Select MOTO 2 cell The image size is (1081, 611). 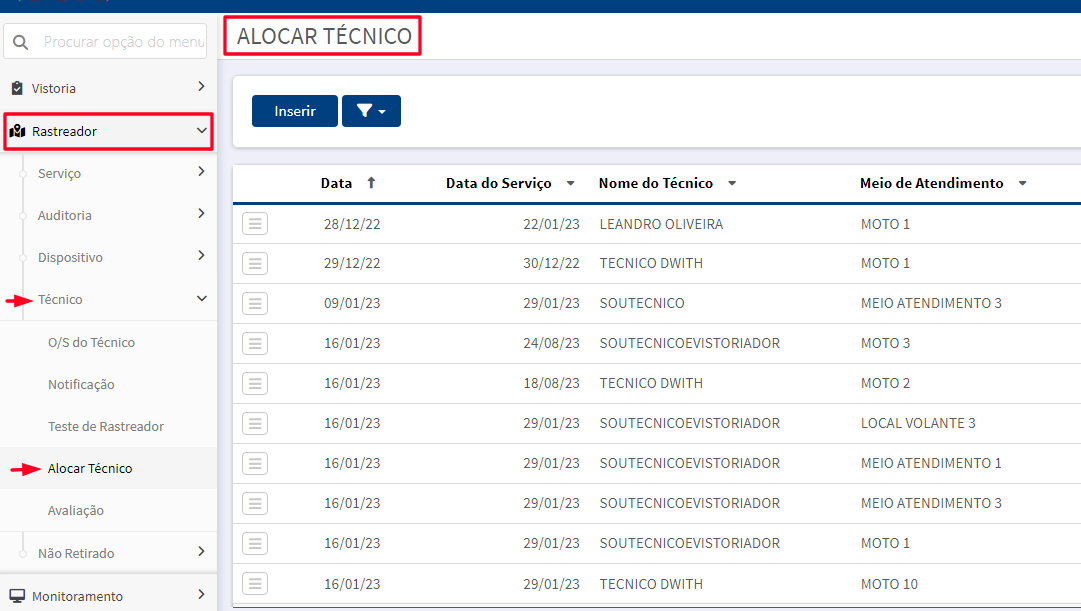pyautogui.click(x=885, y=383)
